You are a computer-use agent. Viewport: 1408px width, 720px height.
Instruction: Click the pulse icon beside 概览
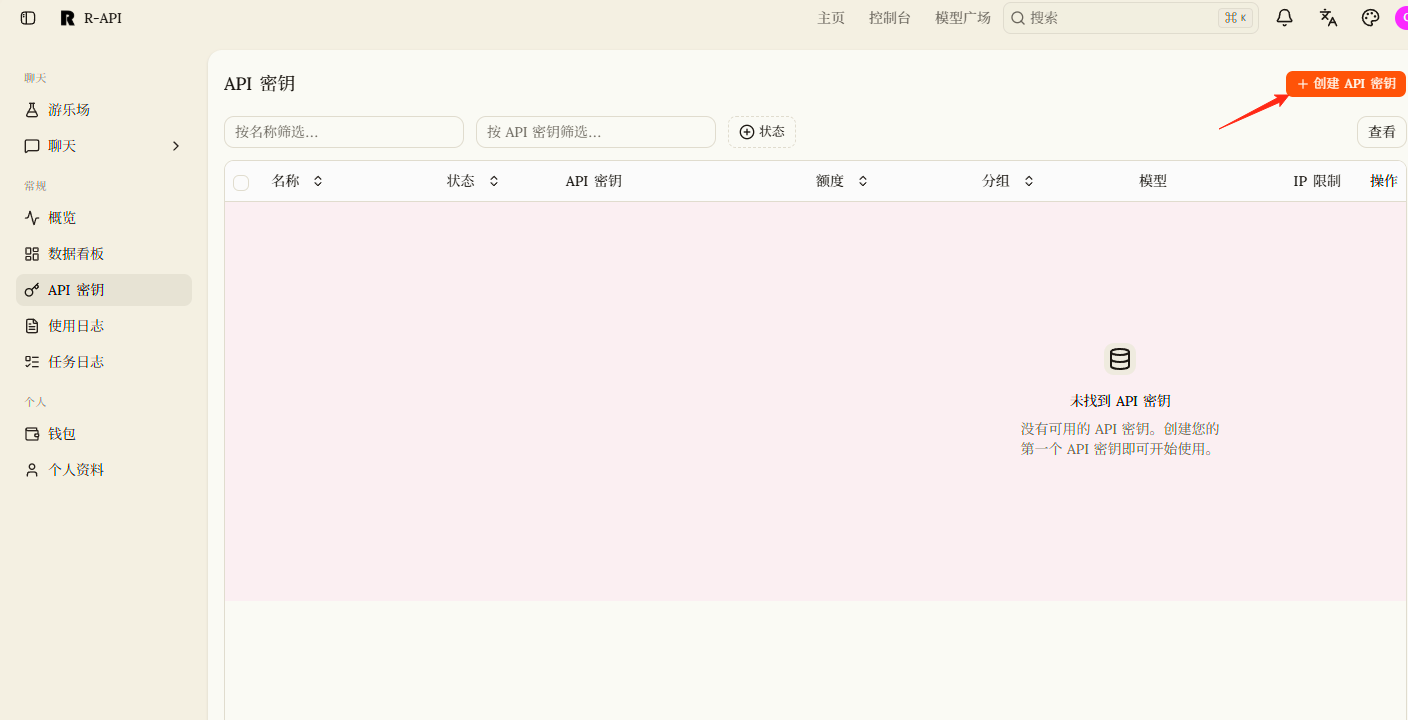tap(32, 218)
